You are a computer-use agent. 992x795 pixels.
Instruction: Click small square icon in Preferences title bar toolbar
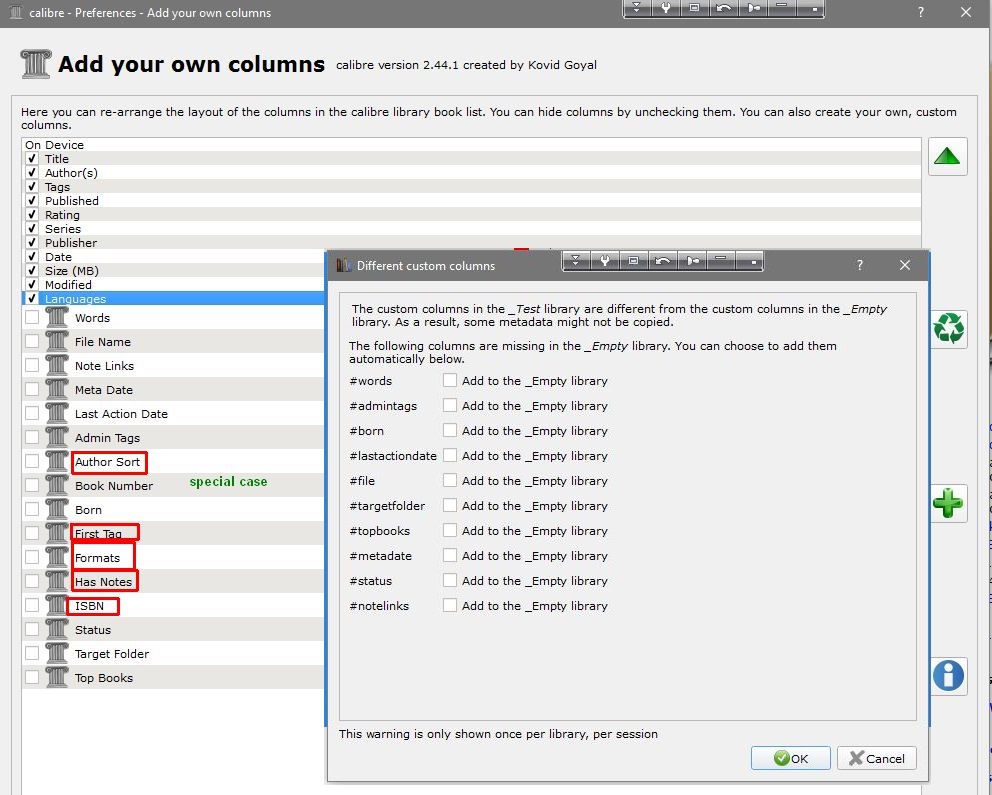810,8
